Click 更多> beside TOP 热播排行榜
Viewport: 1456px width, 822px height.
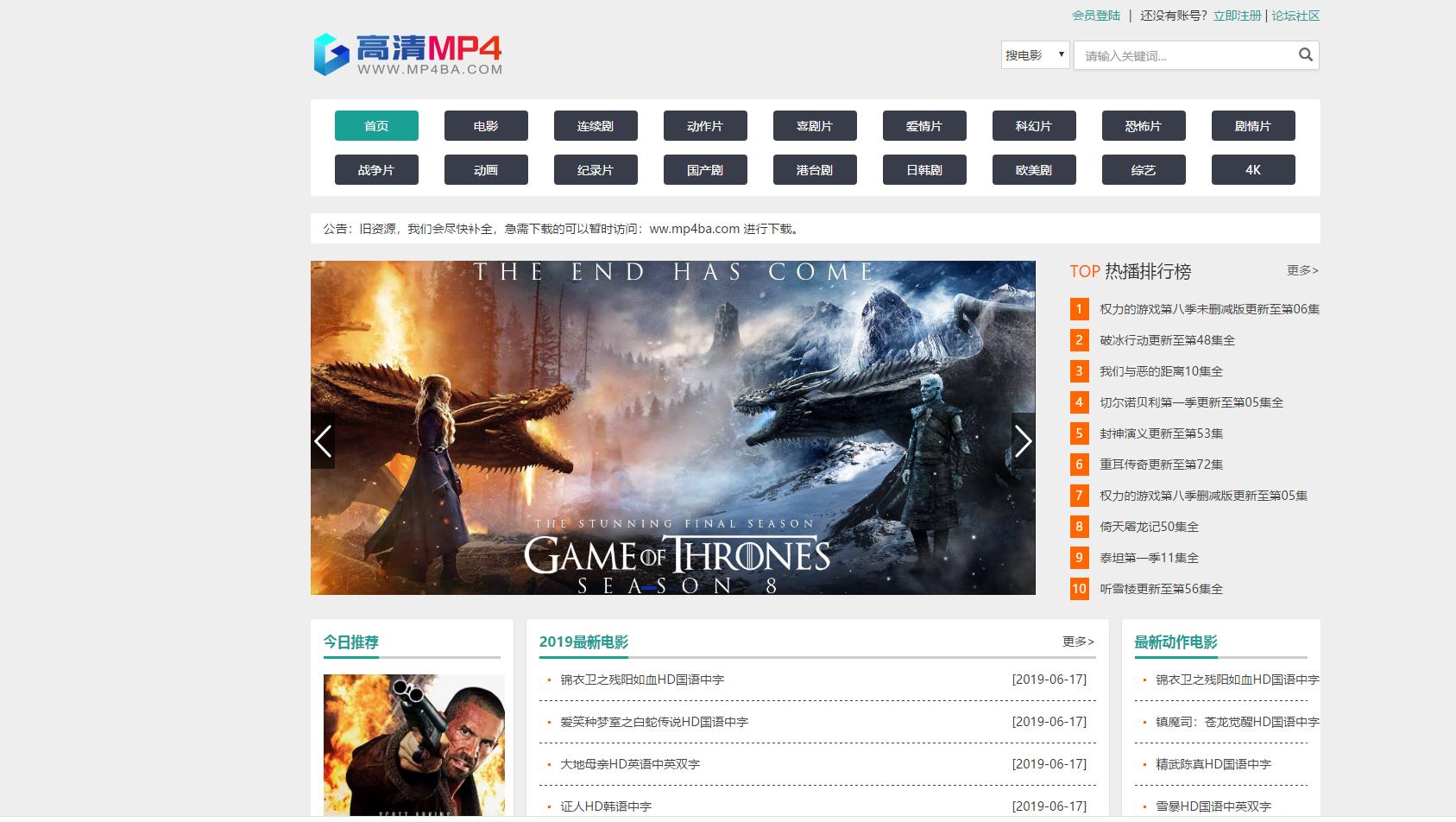1302,270
